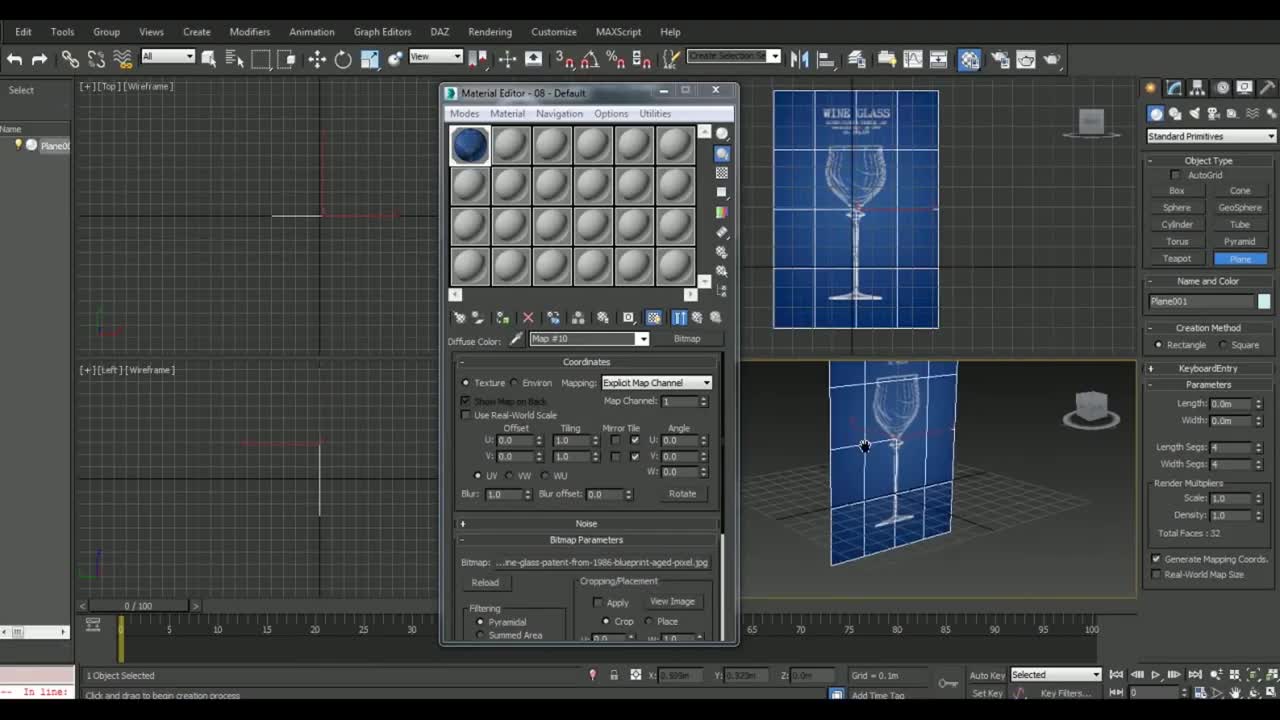
Task: Toggle Show Shaded Material in Viewport icon
Action: click(653, 317)
